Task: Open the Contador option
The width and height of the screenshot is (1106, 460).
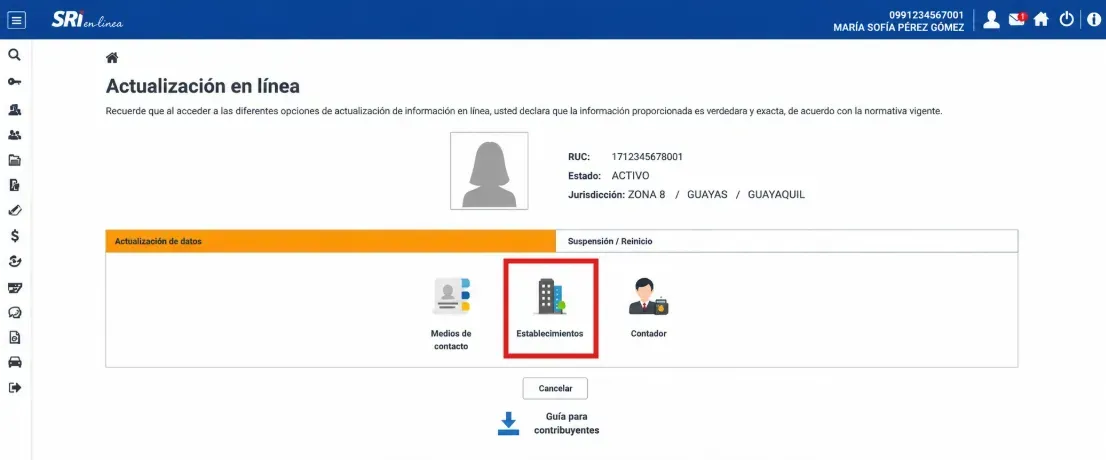Action: pyautogui.click(x=648, y=308)
